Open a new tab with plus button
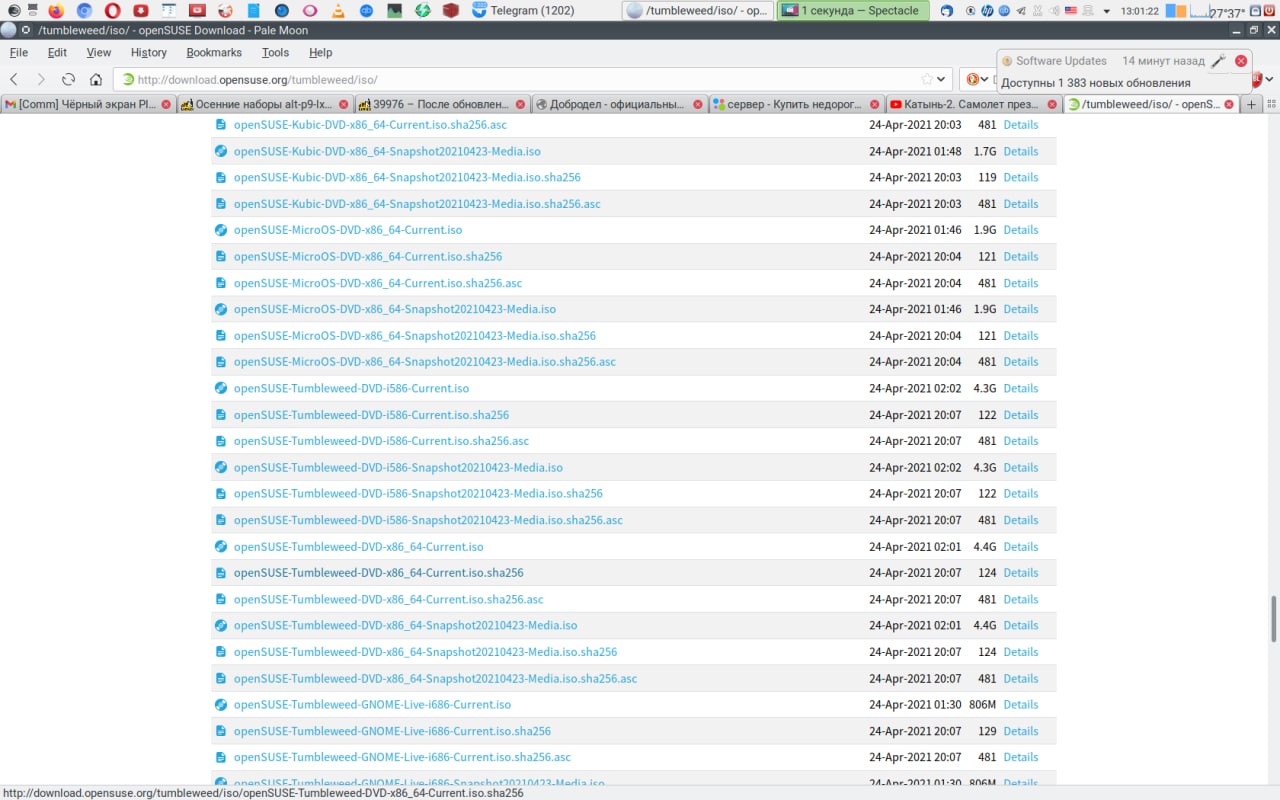This screenshot has width=1280, height=800. (1251, 104)
